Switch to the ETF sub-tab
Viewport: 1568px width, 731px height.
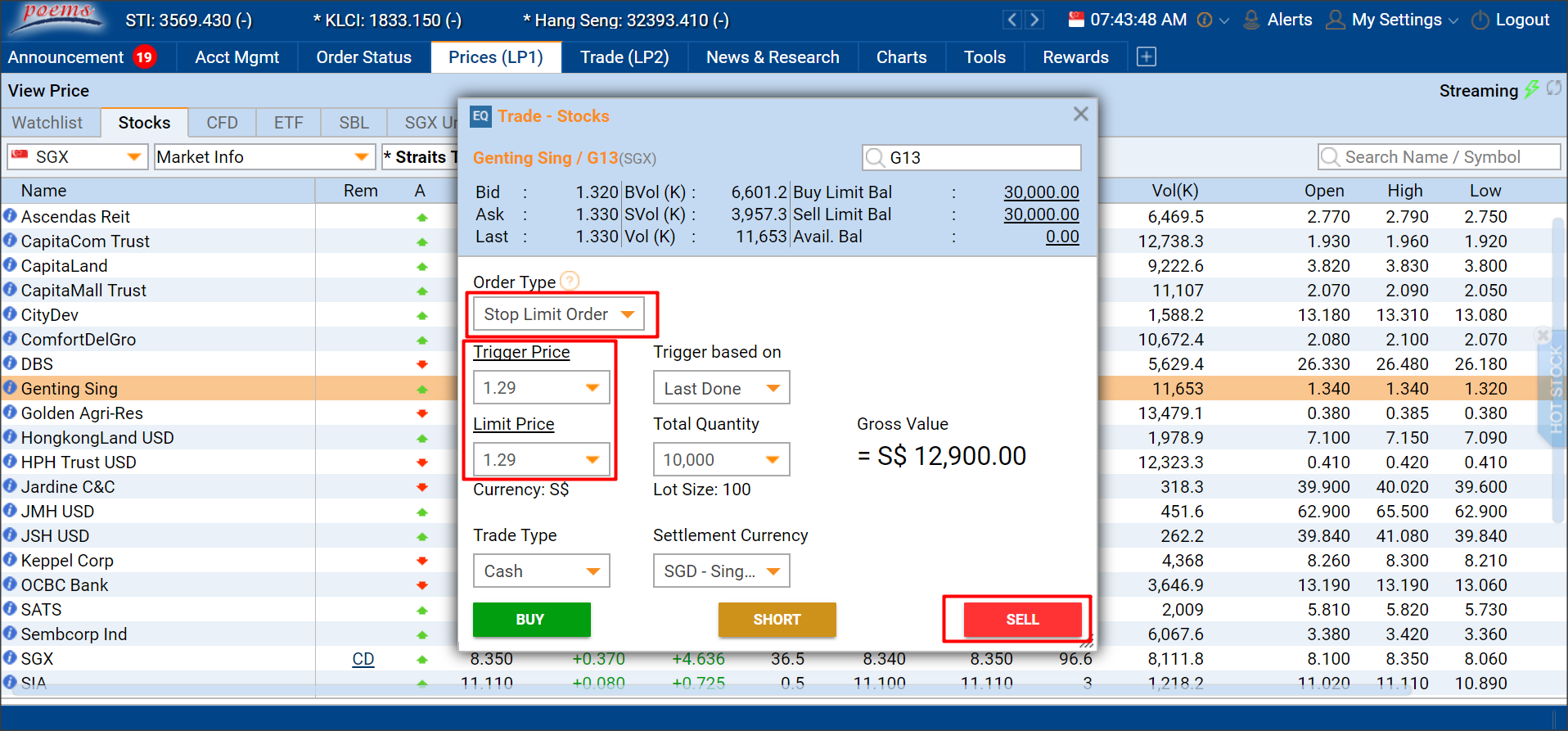(x=288, y=123)
